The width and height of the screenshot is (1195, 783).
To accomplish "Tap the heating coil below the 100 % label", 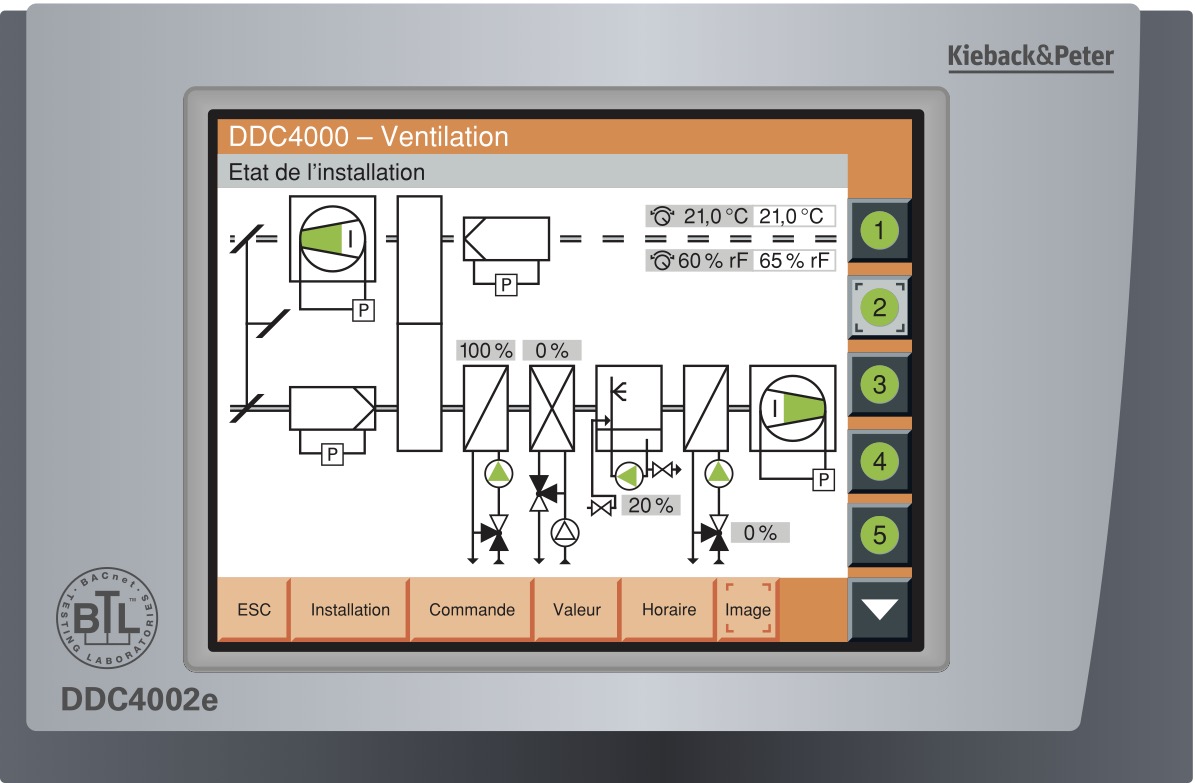I will tap(485, 408).
